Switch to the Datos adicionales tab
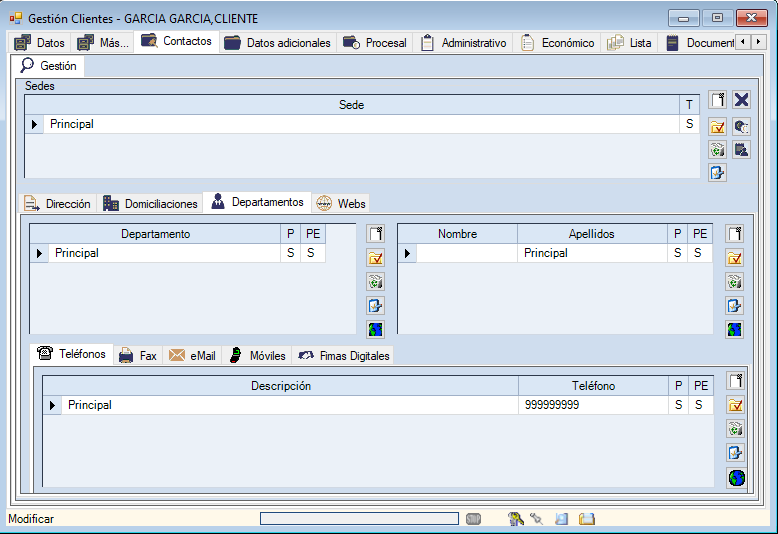 (277, 43)
